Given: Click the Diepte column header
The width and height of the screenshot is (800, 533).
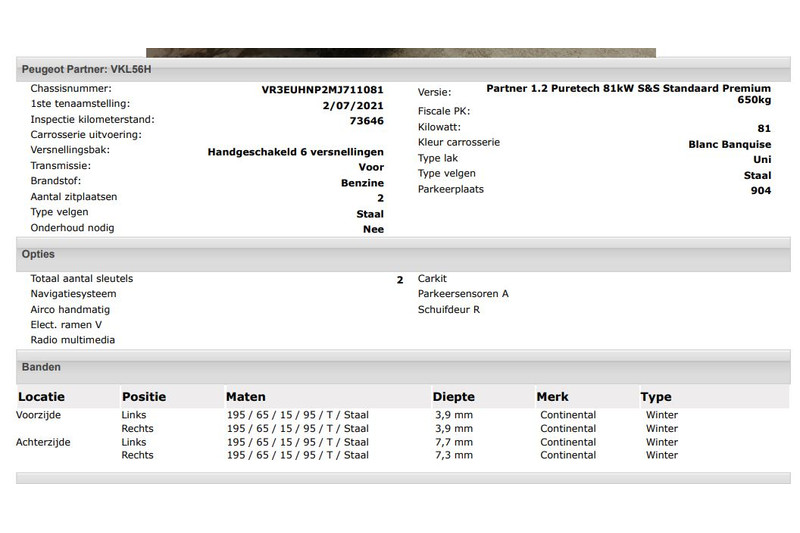Looking at the screenshot, I should coord(453,397).
